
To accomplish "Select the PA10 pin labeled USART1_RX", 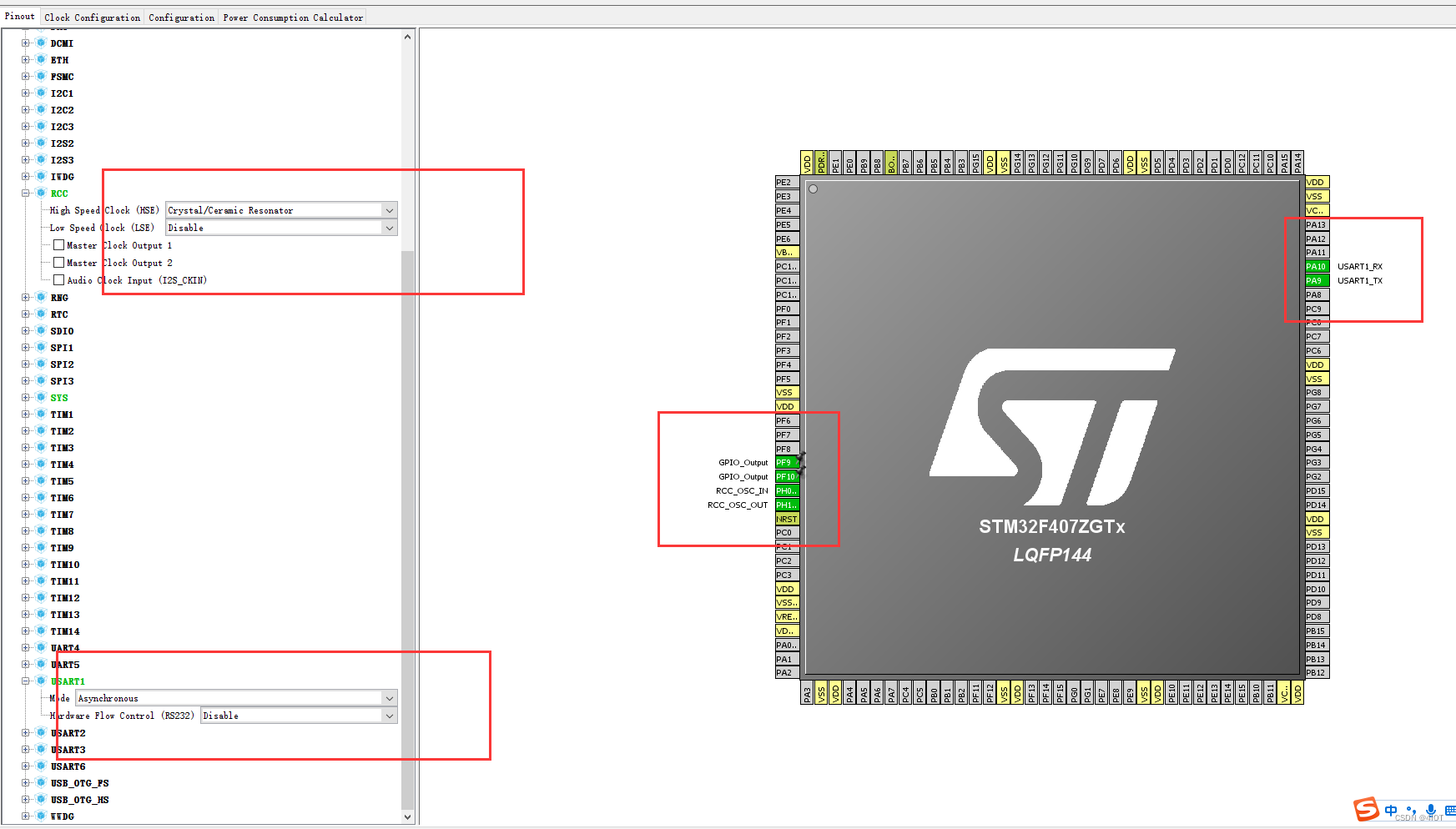I will click(x=1316, y=266).
